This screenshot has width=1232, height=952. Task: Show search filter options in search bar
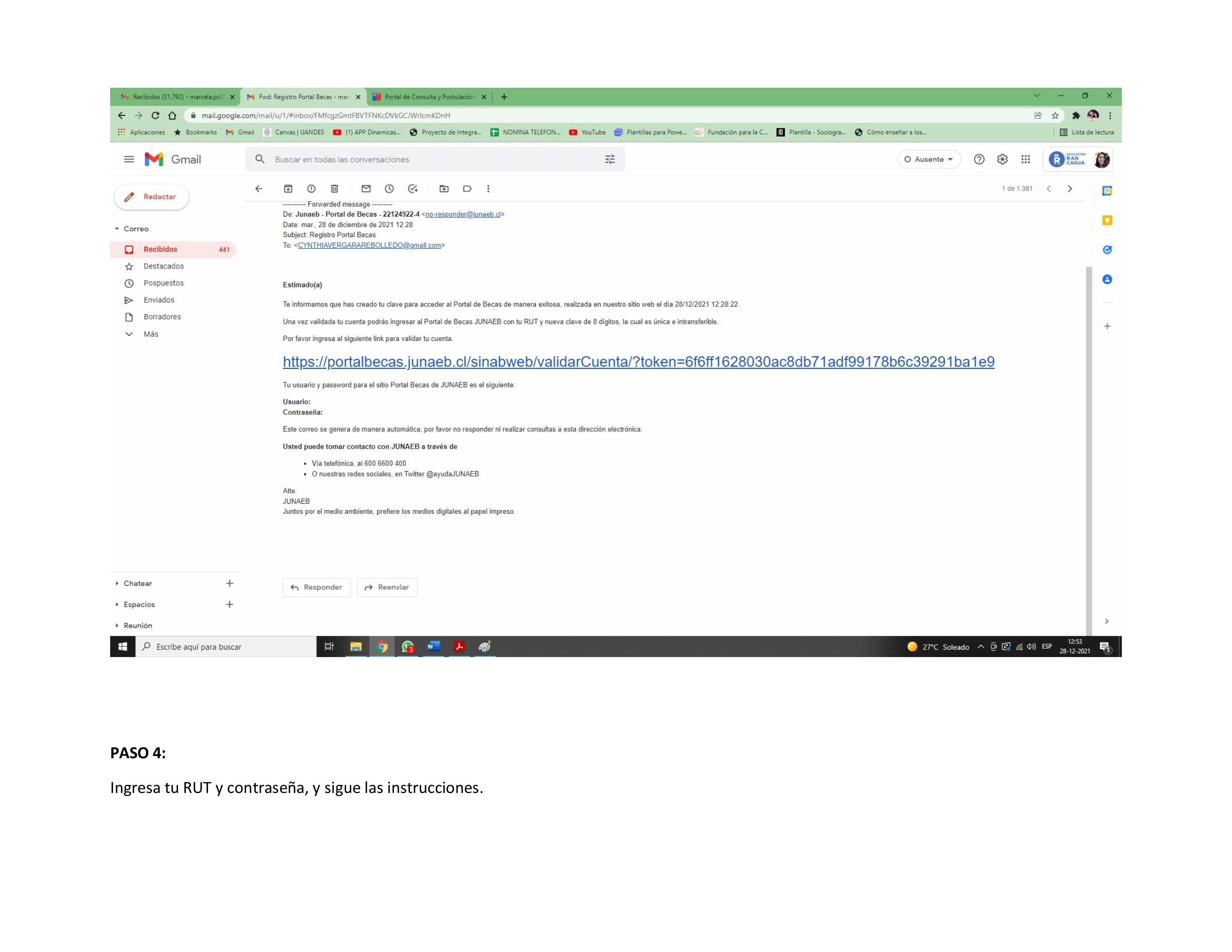610,160
